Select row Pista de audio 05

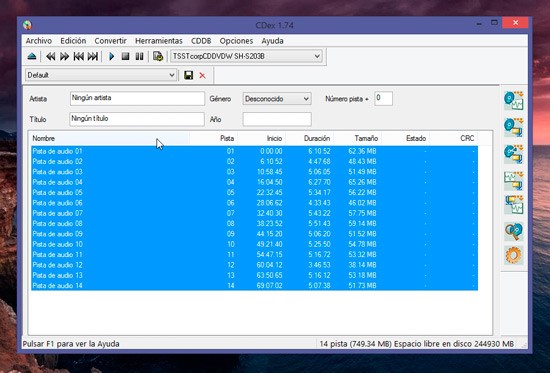tap(254, 193)
